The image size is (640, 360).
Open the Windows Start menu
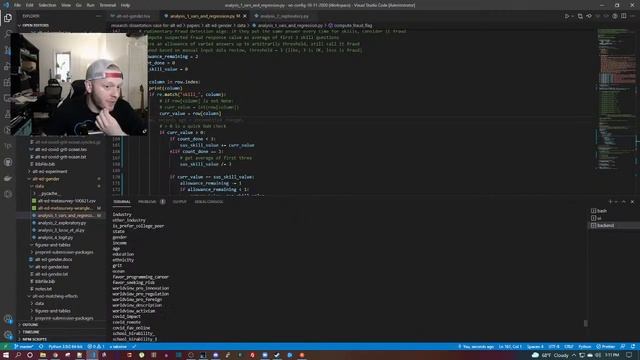coord(6,356)
